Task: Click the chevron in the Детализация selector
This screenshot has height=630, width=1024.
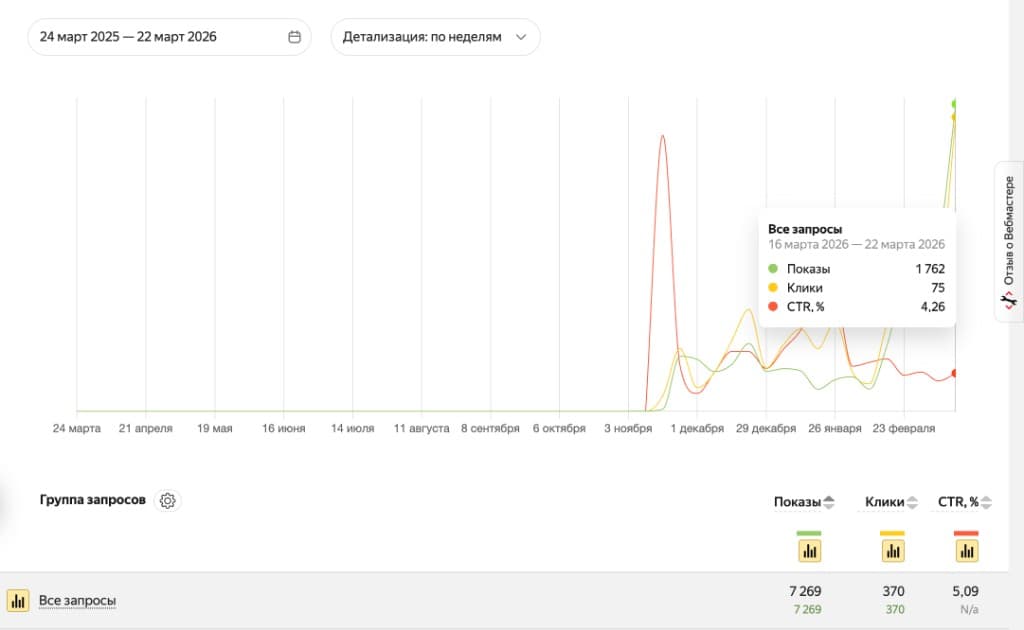Action: 520,37
